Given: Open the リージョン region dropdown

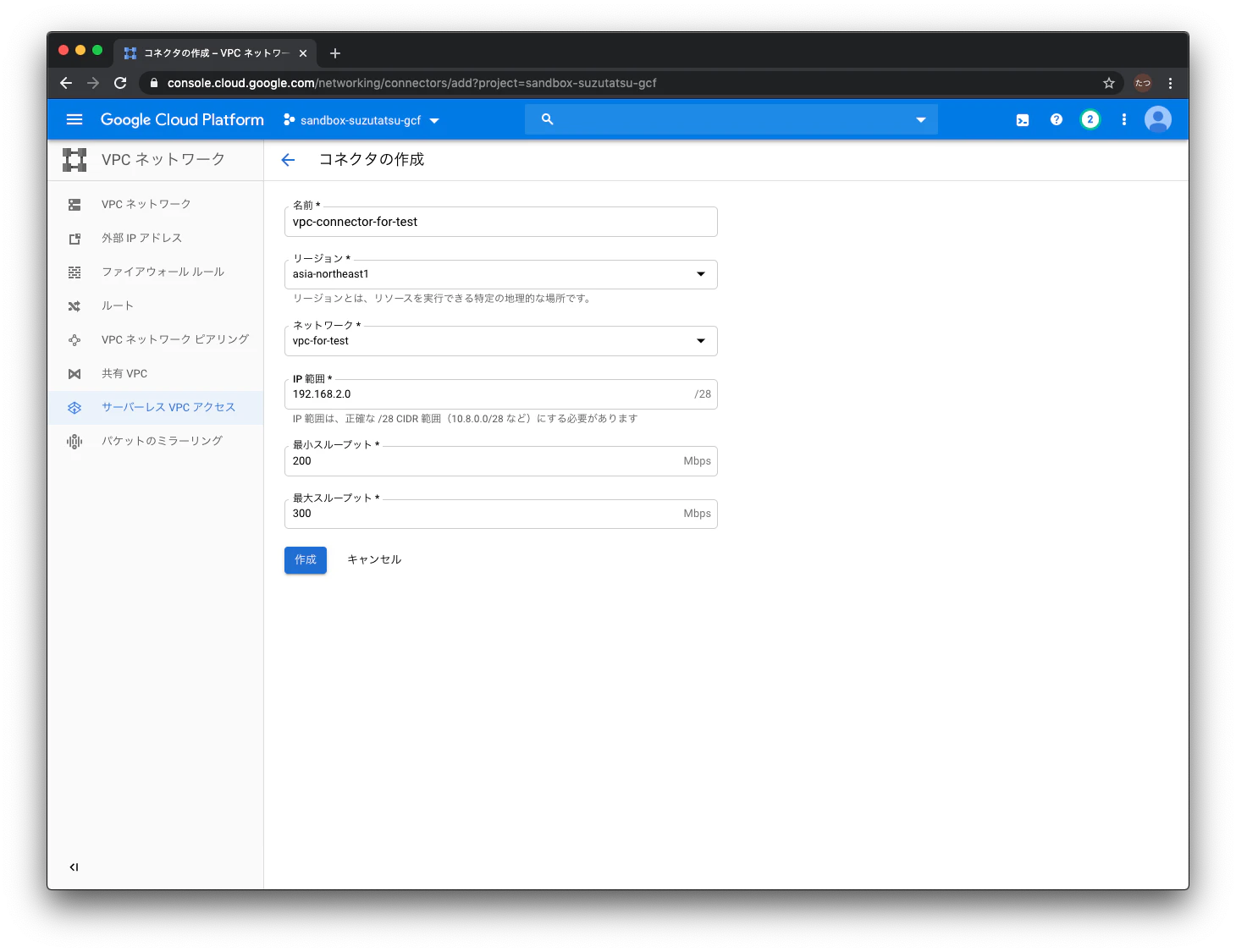Looking at the screenshot, I should pos(501,274).
